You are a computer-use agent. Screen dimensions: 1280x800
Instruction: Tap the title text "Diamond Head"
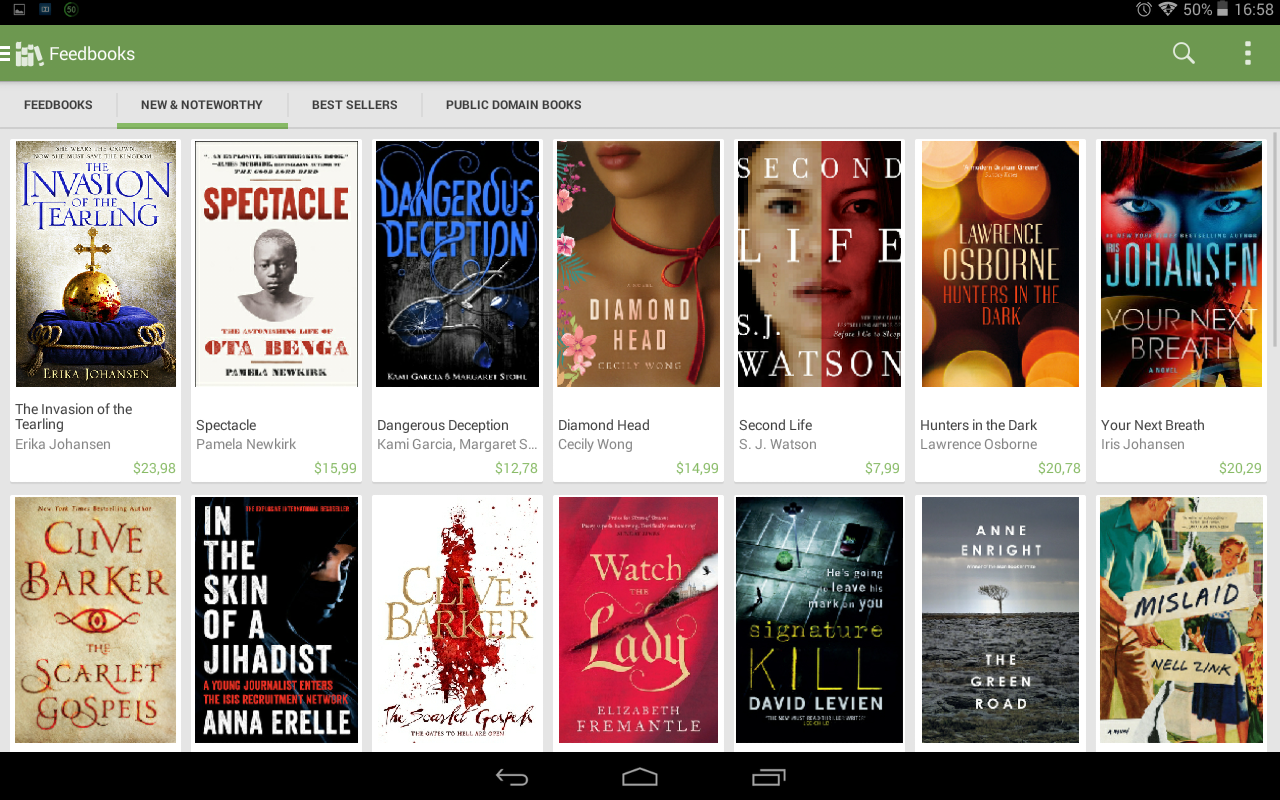pyautogui.click(x=604, y=425)
